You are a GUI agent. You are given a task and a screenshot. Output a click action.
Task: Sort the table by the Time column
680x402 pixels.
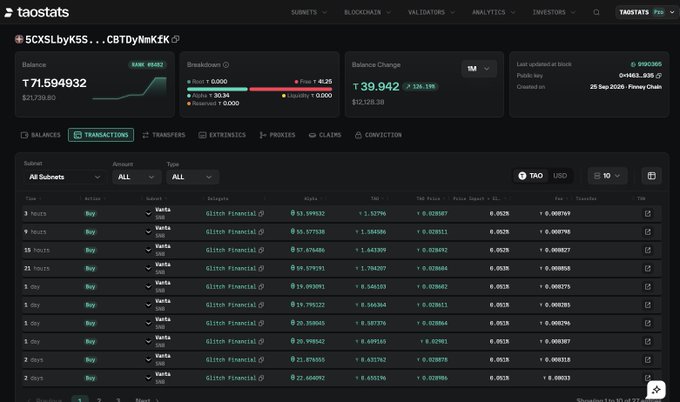33,199
